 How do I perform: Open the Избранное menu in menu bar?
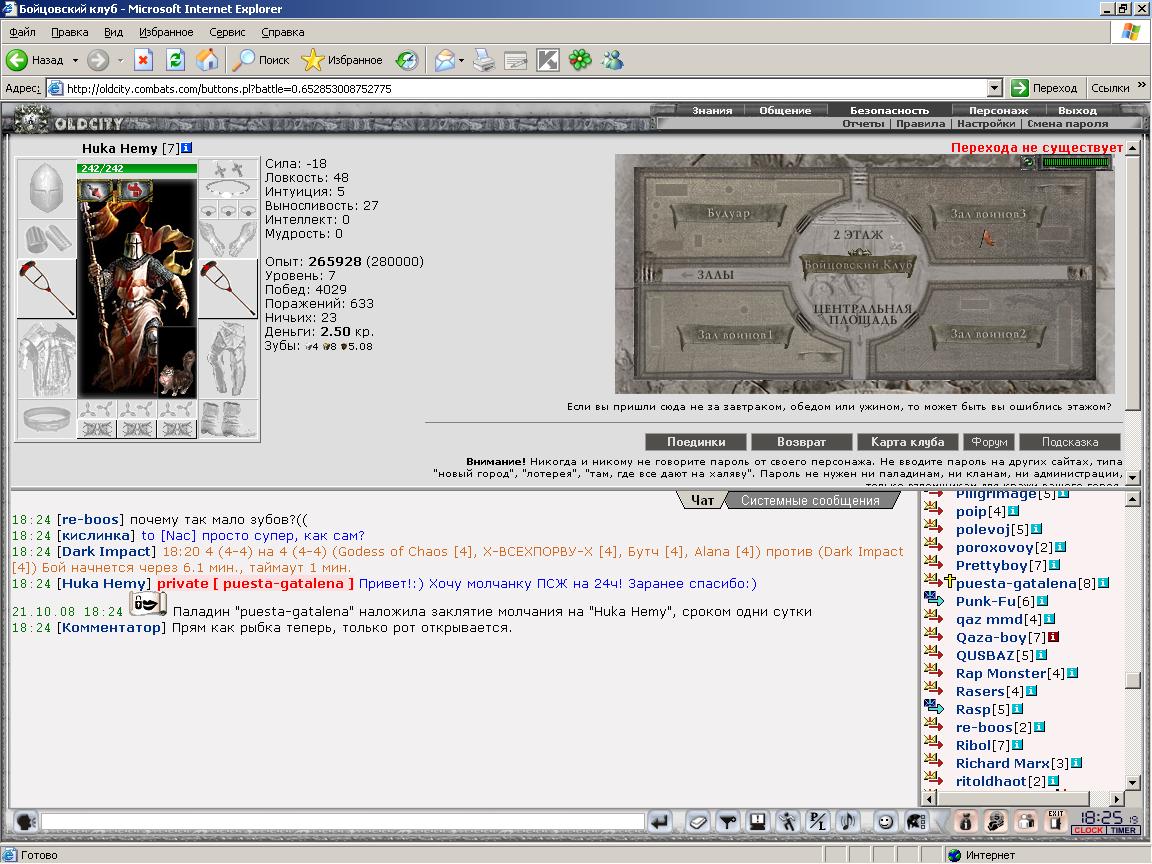coord(166,32)
